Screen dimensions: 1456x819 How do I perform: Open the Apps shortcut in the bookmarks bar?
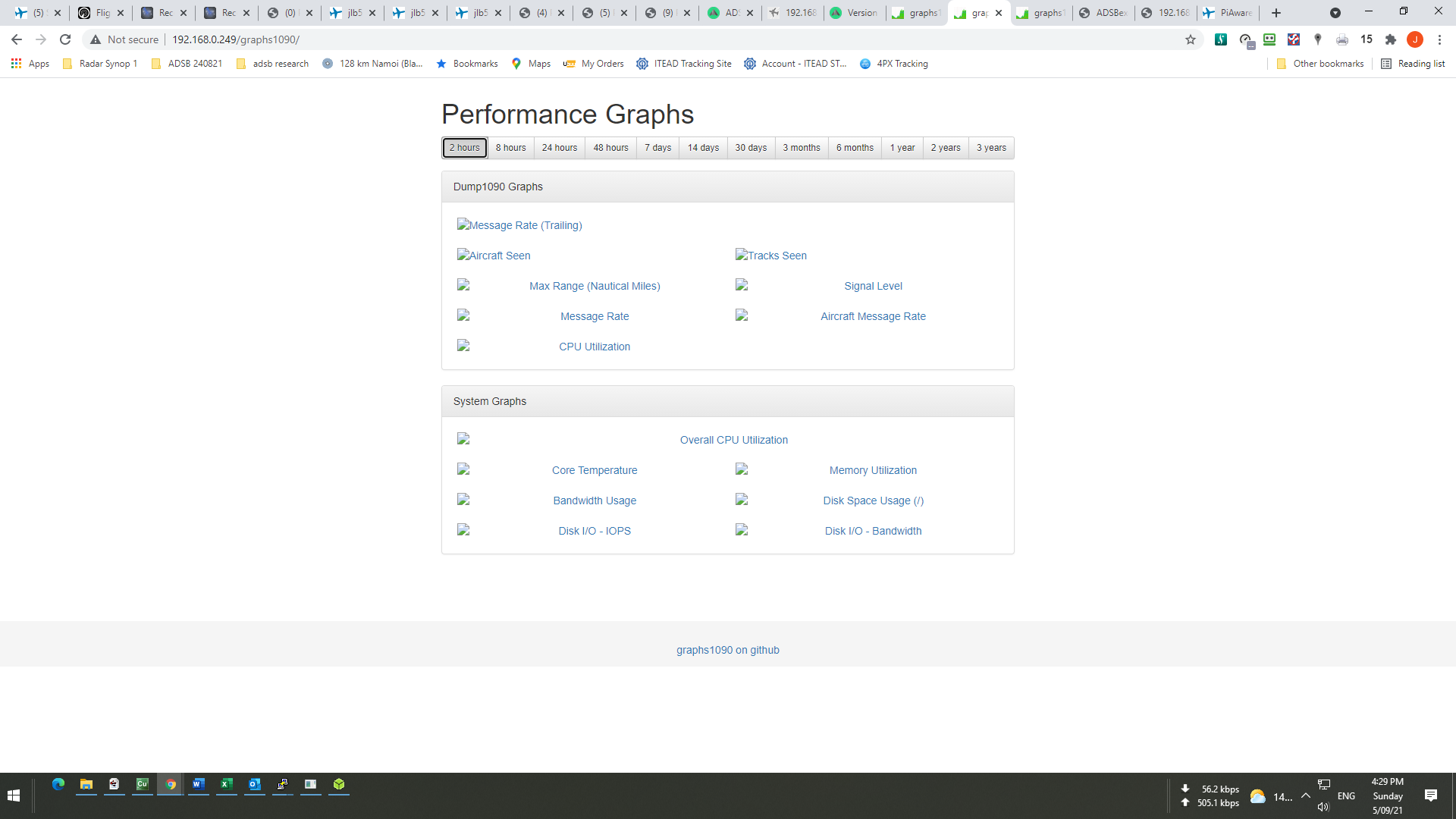click(x=30, y=64)
